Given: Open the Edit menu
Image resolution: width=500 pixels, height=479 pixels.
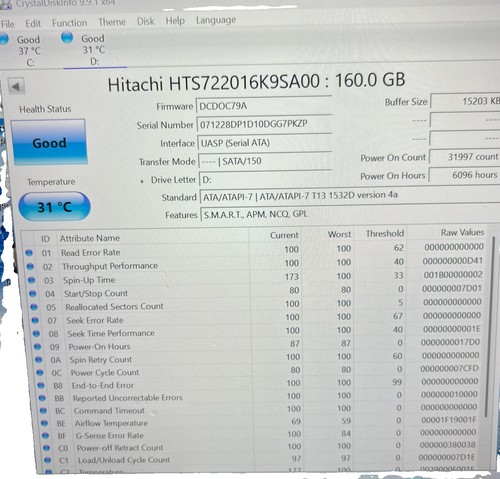Looking at the screenshot, I should [x=33, y=23].
